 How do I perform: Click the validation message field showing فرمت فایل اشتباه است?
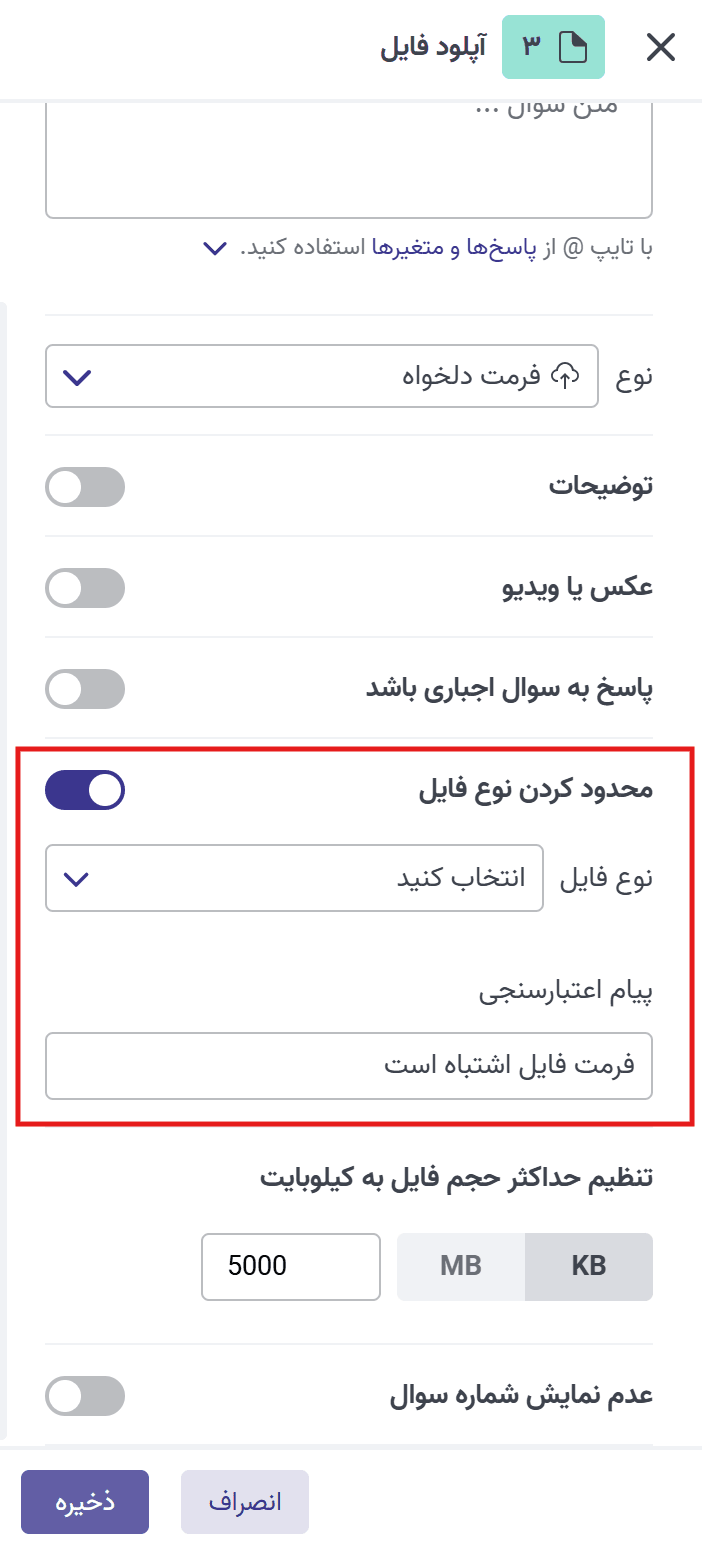pos(348,1066)
